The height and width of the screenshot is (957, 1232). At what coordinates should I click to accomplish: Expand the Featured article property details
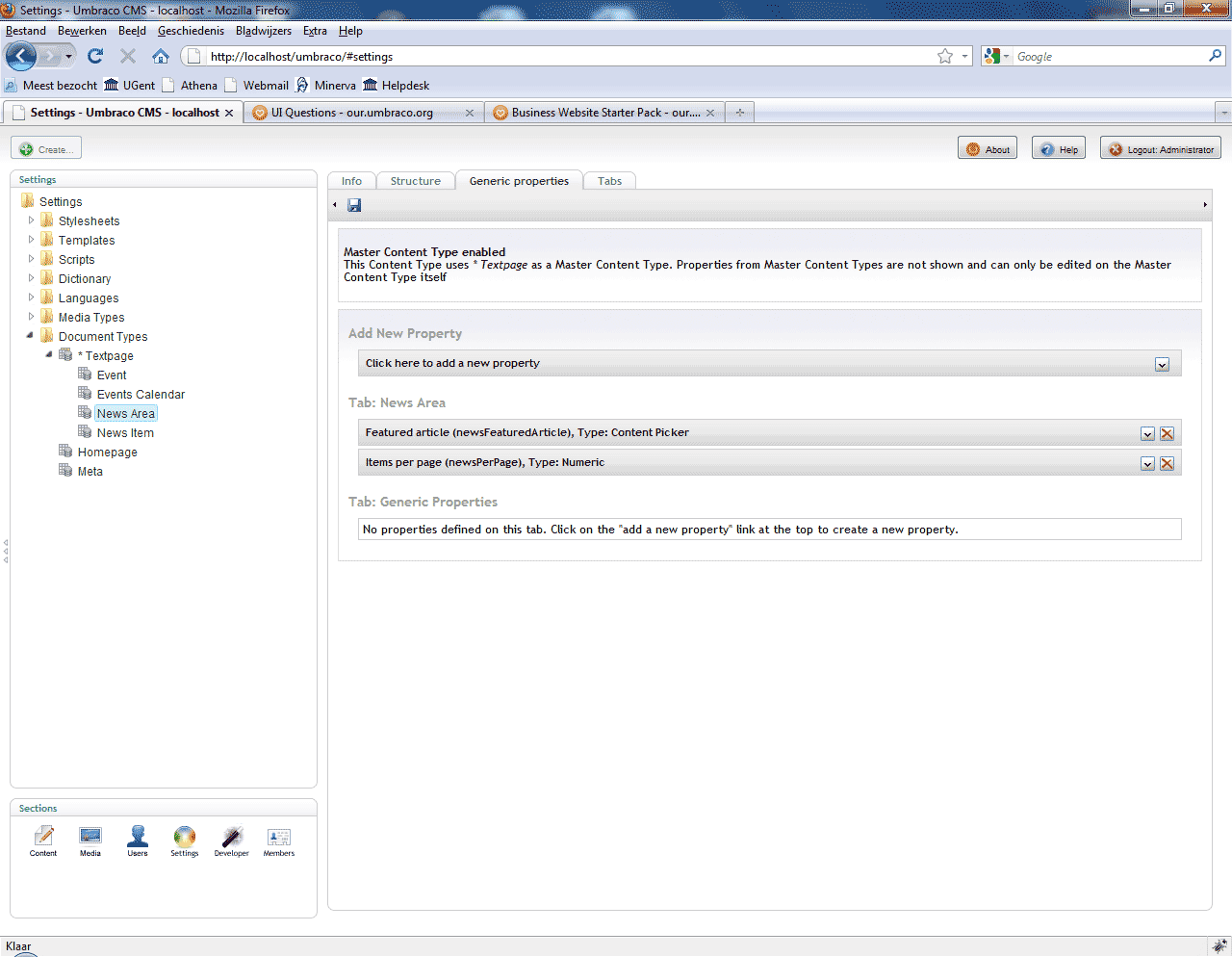pyautogui.click(x=1147, y=434)
